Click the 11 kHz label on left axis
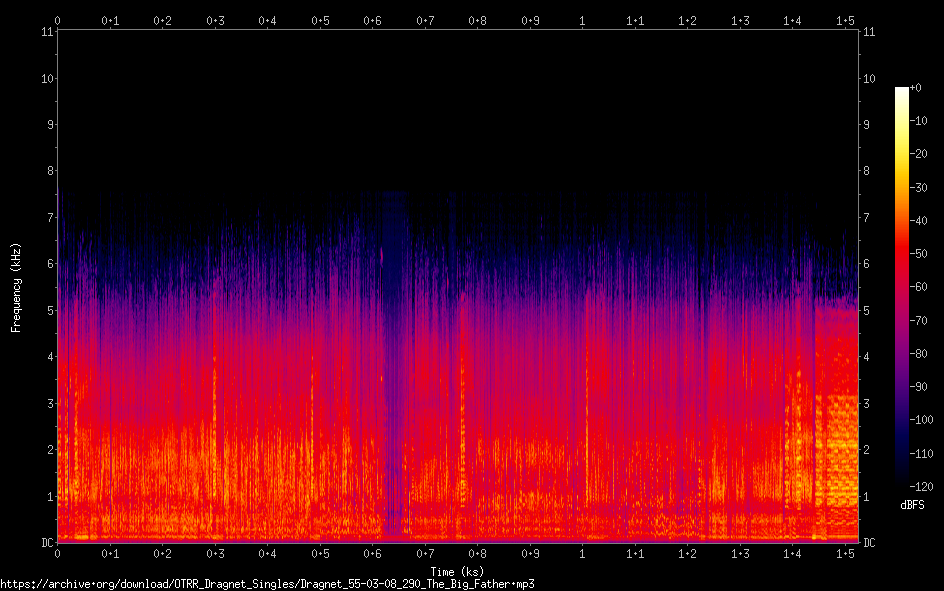Viewport: 944px width, 591px height. [46, 32]
